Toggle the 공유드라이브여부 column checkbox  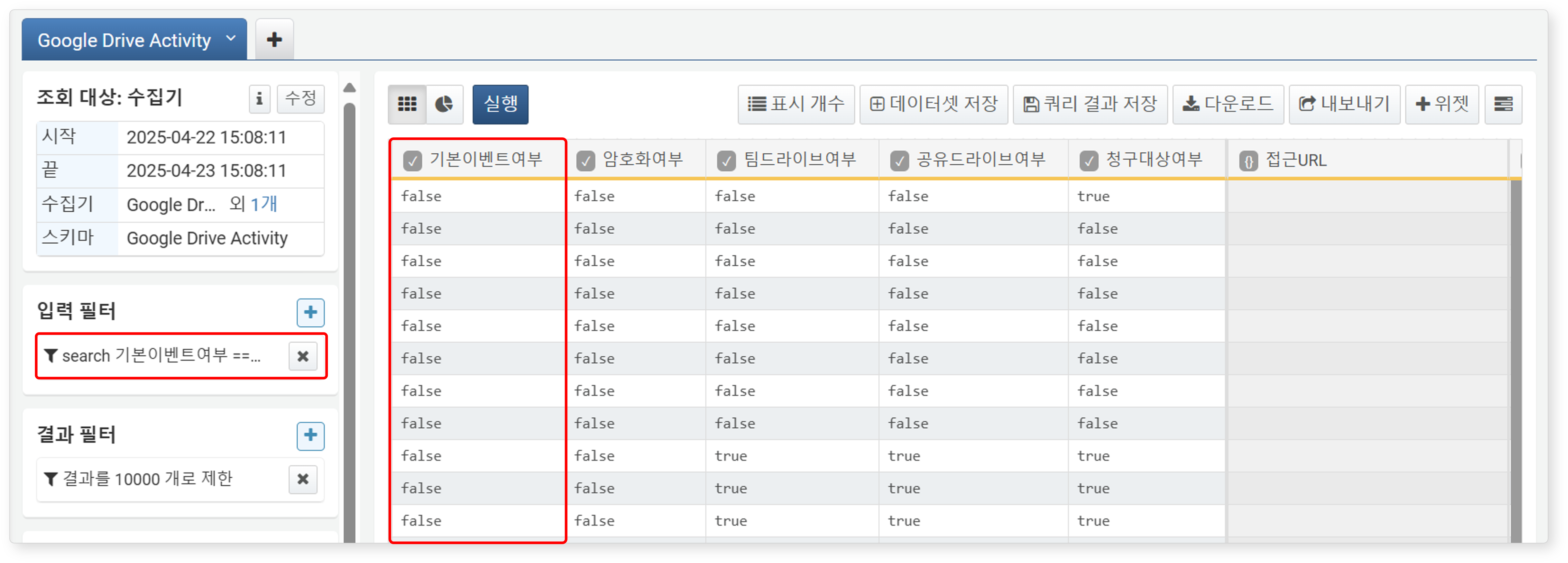point(899,161)
